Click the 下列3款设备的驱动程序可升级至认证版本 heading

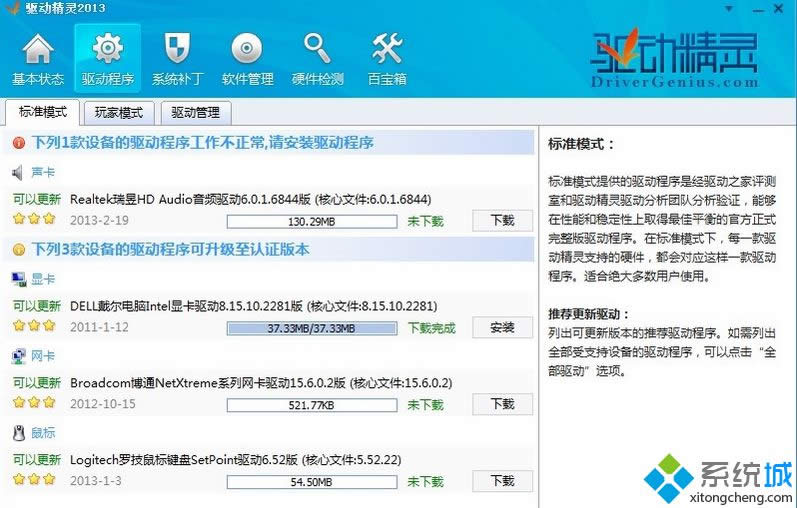pyautogui.click(x=170, y=250)
